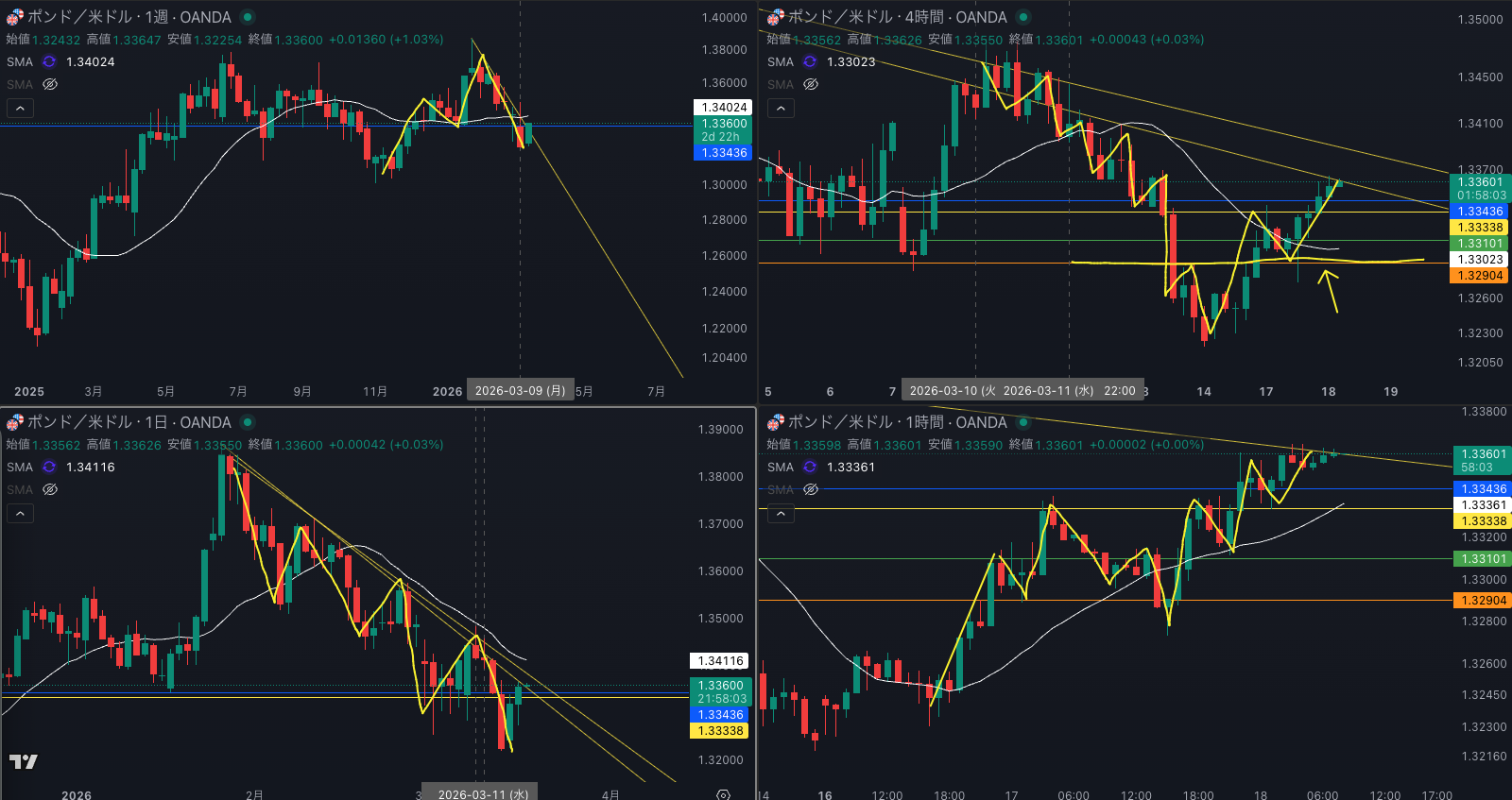
Task: Click the green market status dot on 4-hour chart
Action: point(1023,17)
